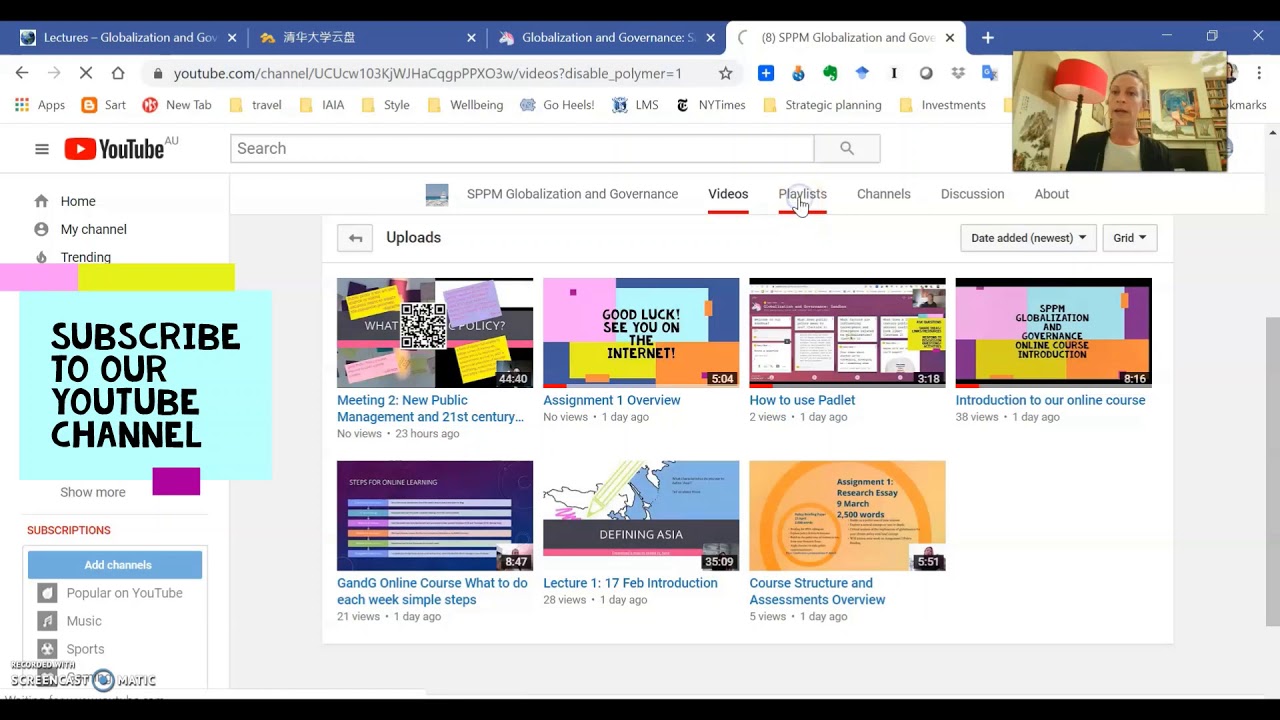Open the Grid view dropdown
The width and height of the screenshot is (1280, 720).
point(1130,238)
